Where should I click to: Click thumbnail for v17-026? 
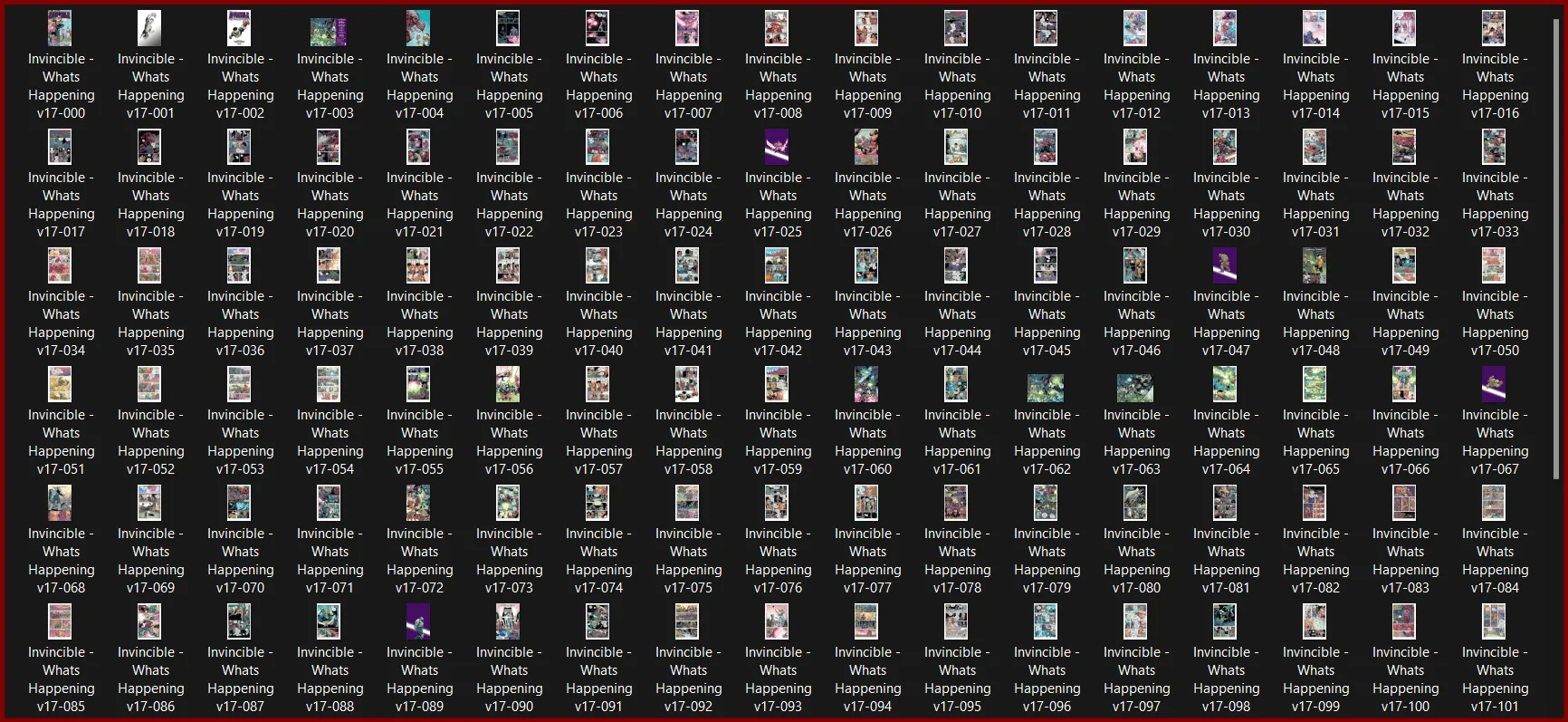tap(866, 148)
